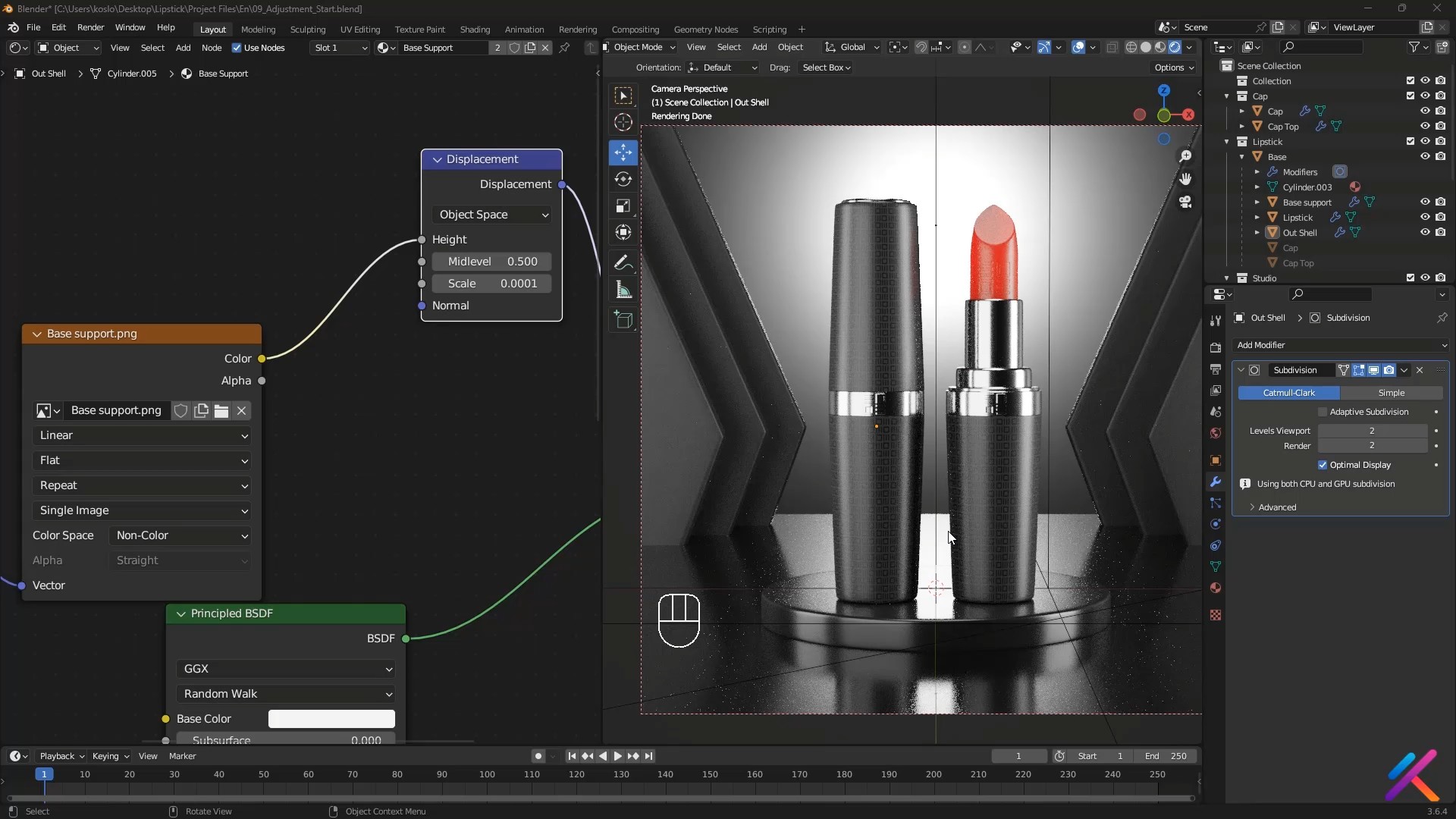Toggle Use Nodes checkbox
This screenshot has width=1456, height=819.
click(237, 48)
